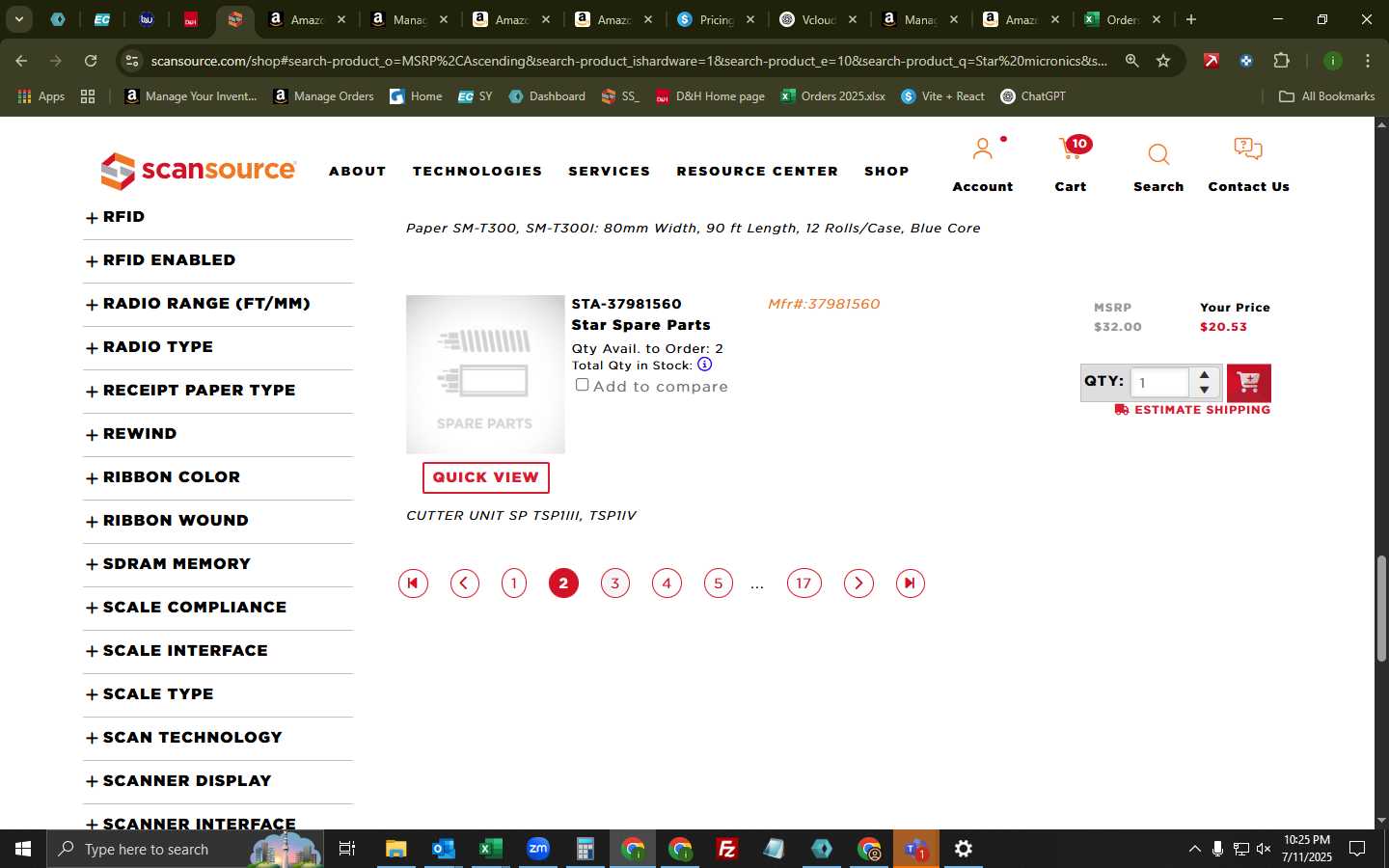Open Excel from the taskbar

[x=490, y=849]
